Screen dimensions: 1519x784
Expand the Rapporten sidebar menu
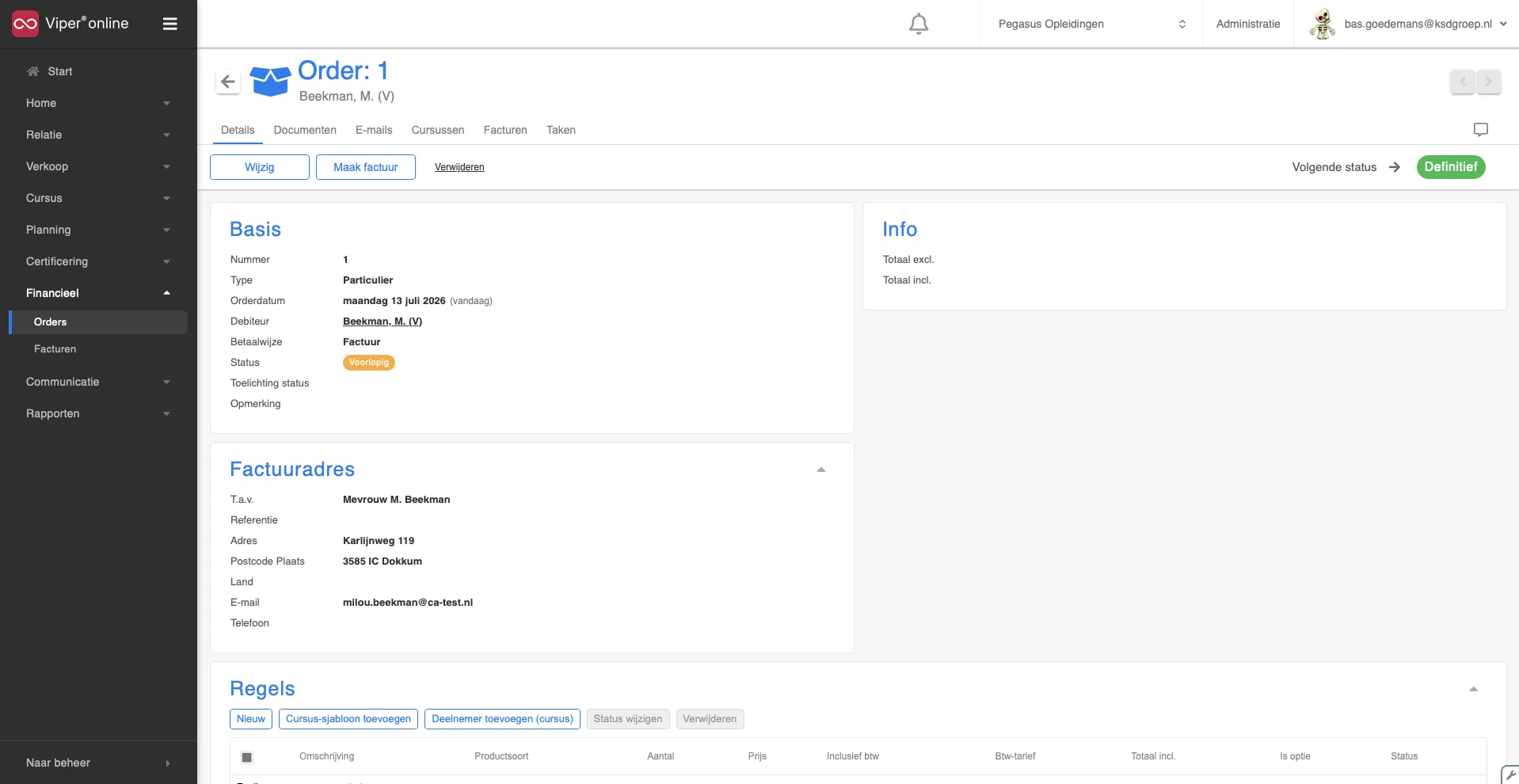tap(98, 413)
